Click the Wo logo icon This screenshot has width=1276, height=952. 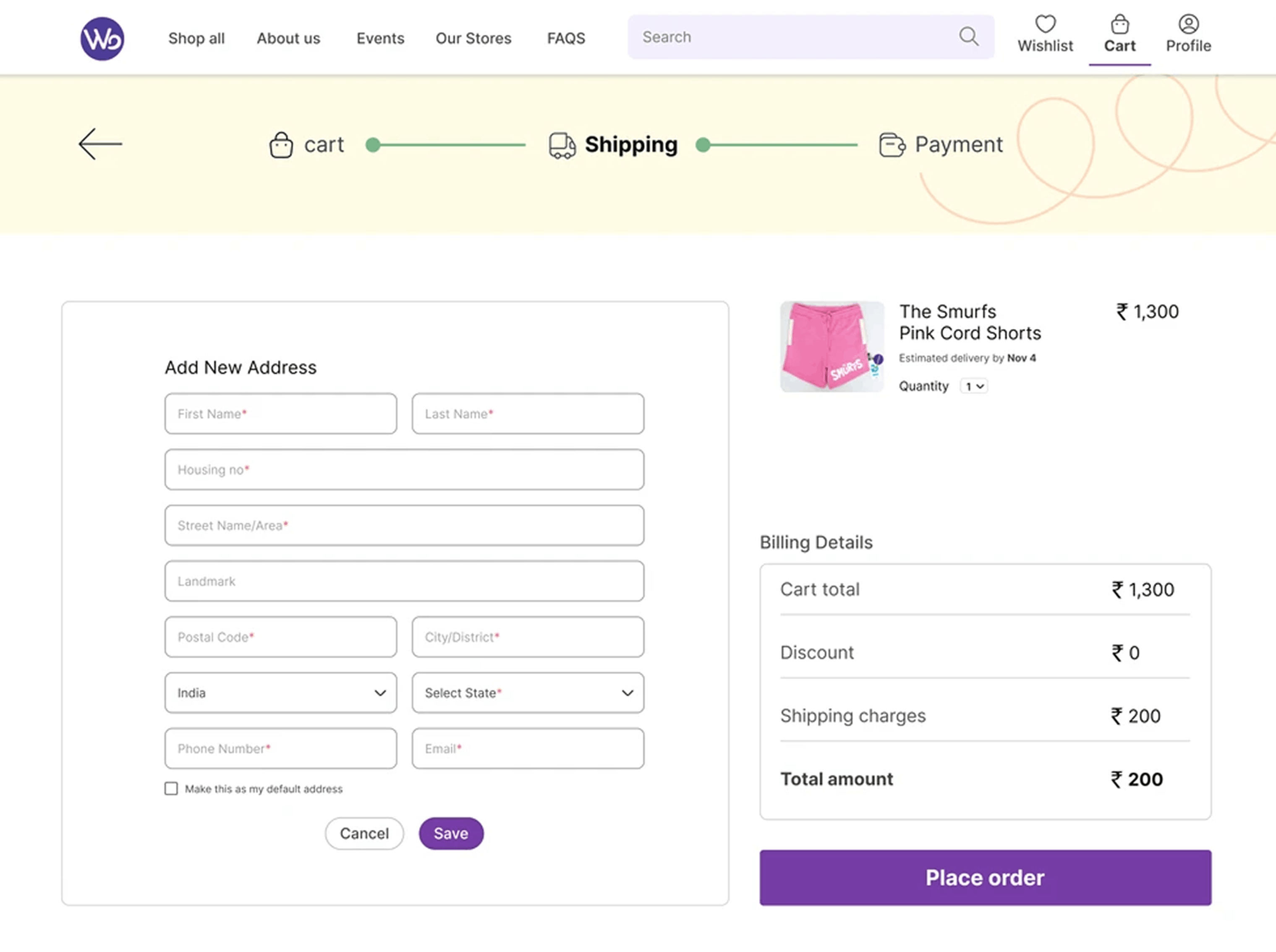click(x=102, y=39)
